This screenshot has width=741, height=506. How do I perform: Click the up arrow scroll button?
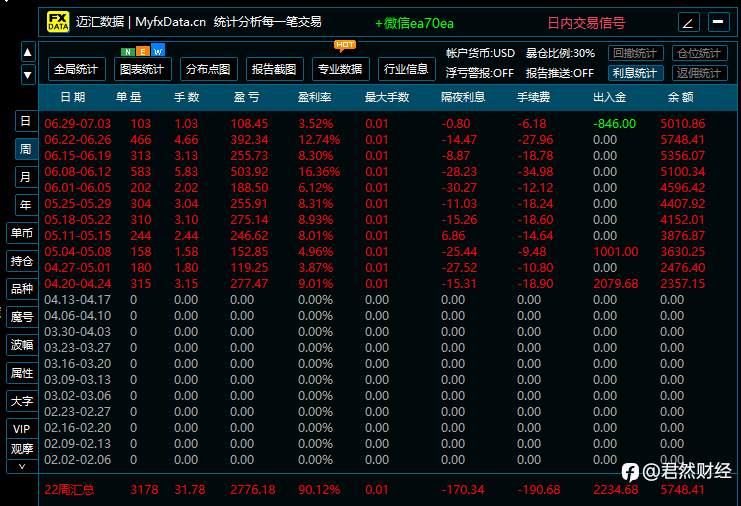[x=28, y=52]
